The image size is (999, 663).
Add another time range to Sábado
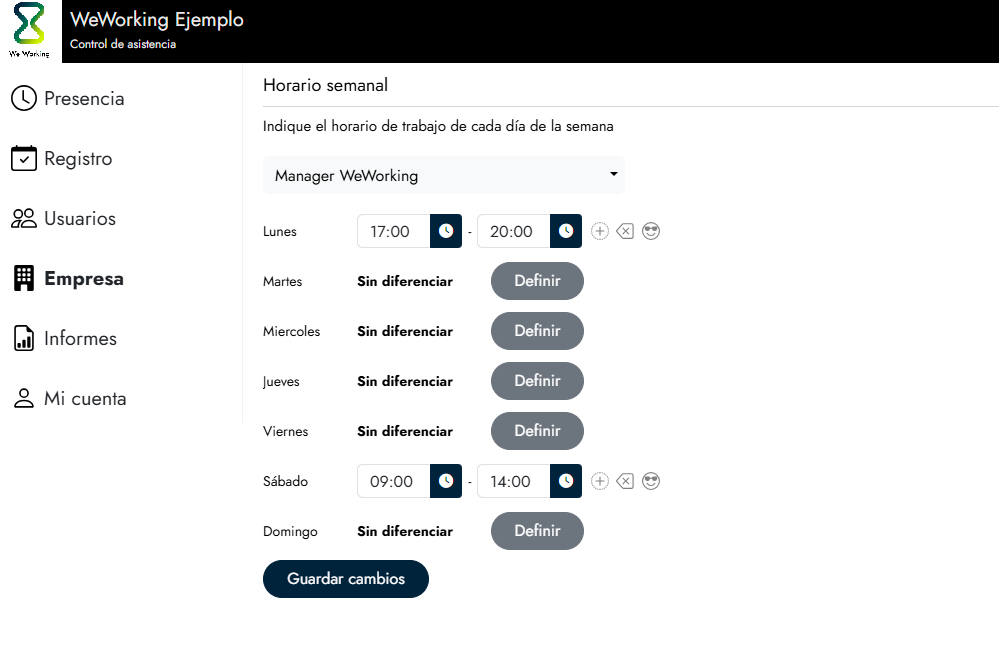[600, 481]
